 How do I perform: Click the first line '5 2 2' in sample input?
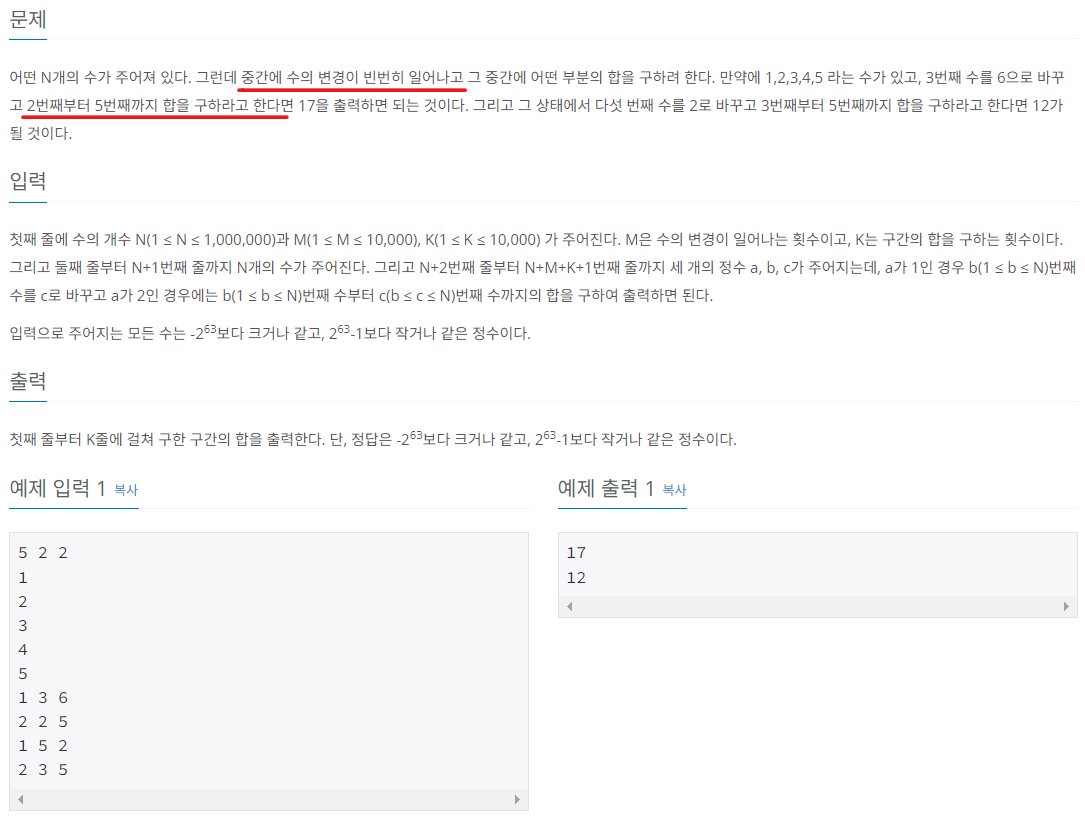(x=43, y=553)
